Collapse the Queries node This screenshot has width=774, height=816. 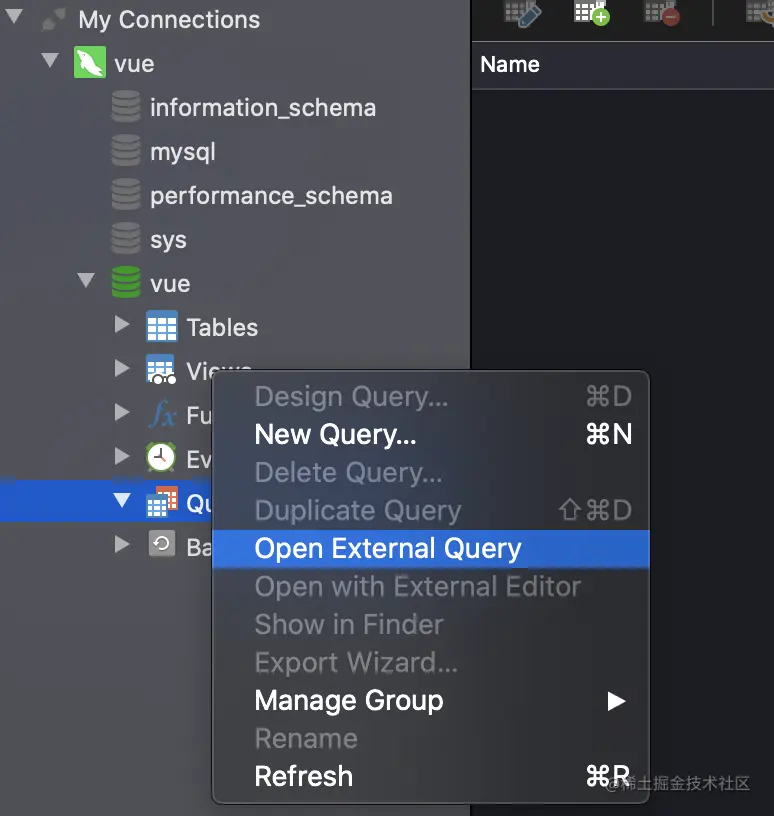[x=122, y=500]
